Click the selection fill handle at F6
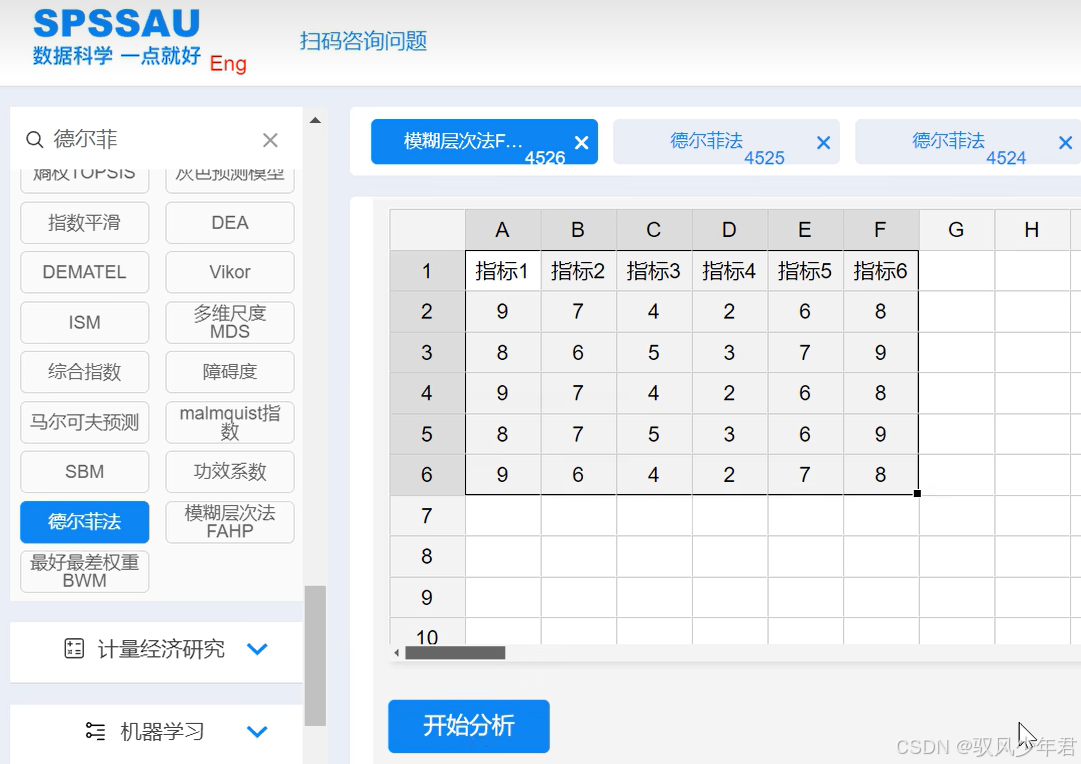The width and height of the screenshot is (1081, 764). (x=918, y=494)
